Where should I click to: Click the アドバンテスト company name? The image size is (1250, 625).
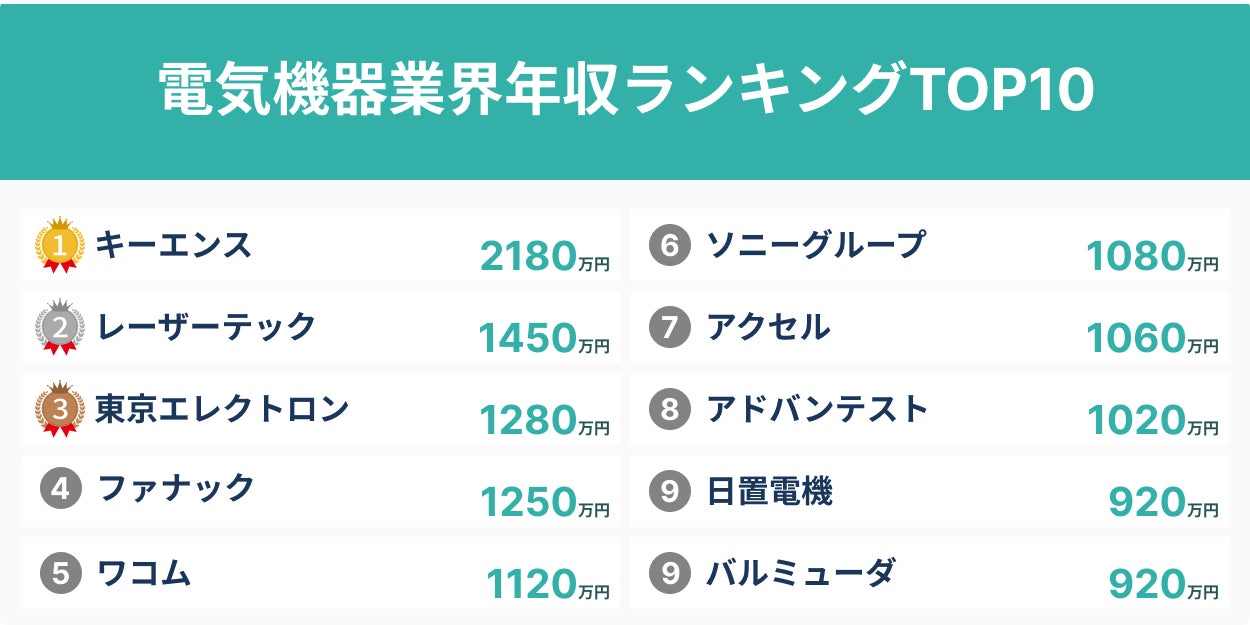point(818,409)
